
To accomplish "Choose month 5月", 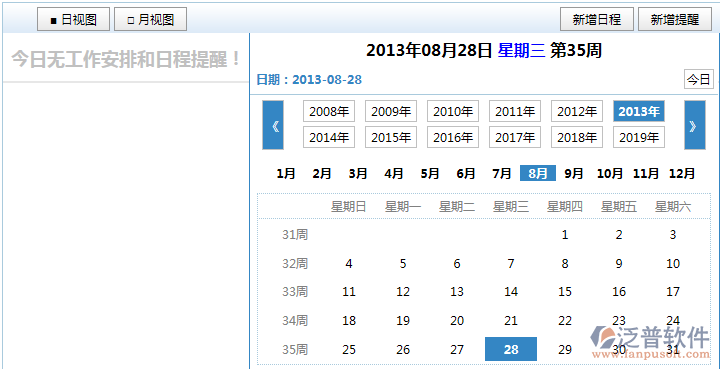I will (x=430, y=174).
